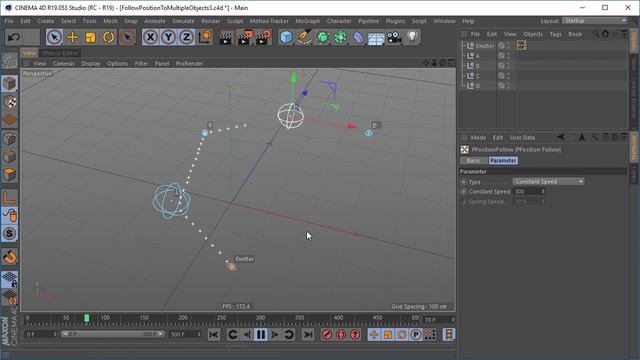
Task: Click Emitter label in viewport
Action: [x=244, y=259]
